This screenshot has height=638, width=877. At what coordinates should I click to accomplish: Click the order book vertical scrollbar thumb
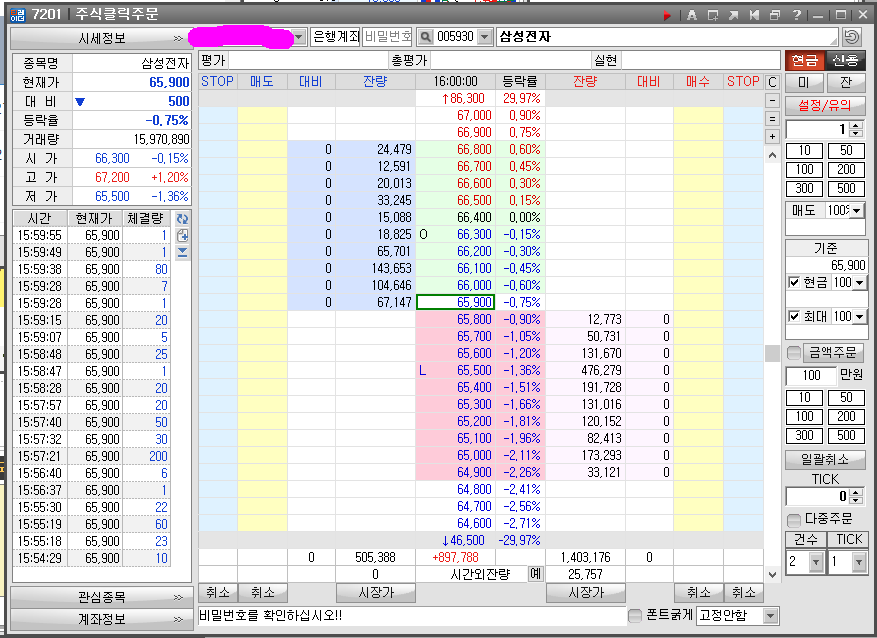772,353
